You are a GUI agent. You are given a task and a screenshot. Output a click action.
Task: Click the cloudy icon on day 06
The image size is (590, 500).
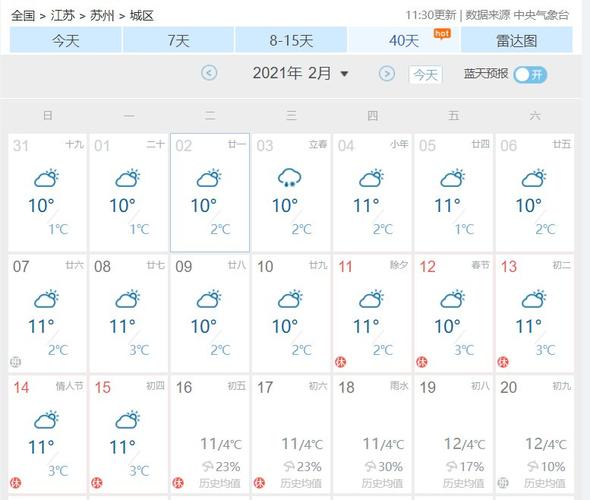[x=534, y=178]
